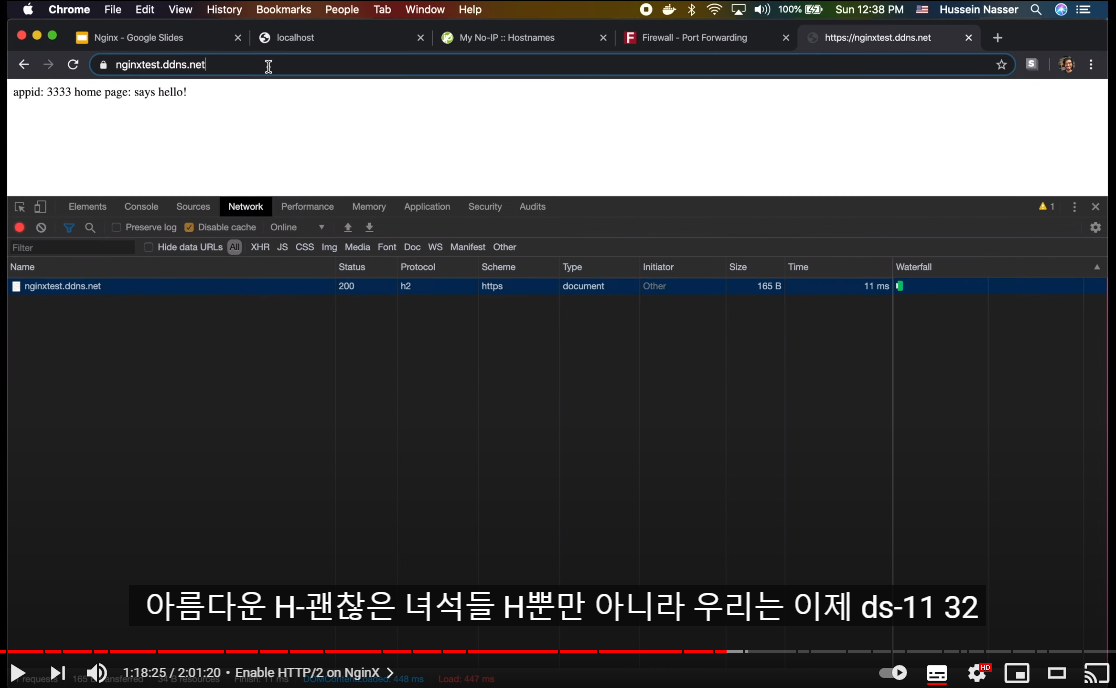Filter requests by WS
Screen dimensions: 1116x688
coord(436,248)
